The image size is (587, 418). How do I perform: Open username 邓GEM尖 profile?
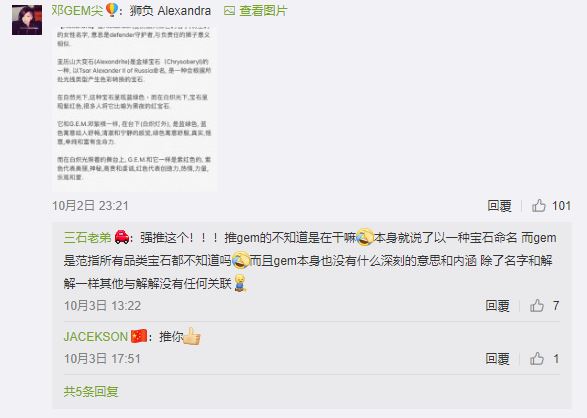click(x=77, y=10)
